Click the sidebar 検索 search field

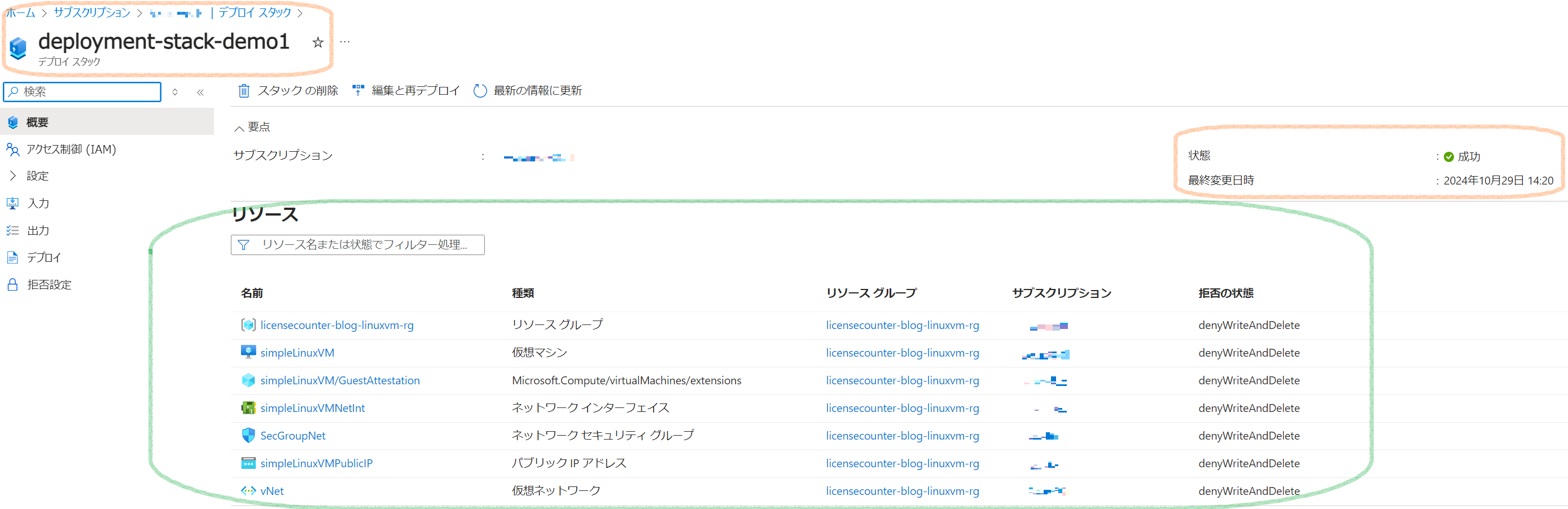(x=82, y=92)
